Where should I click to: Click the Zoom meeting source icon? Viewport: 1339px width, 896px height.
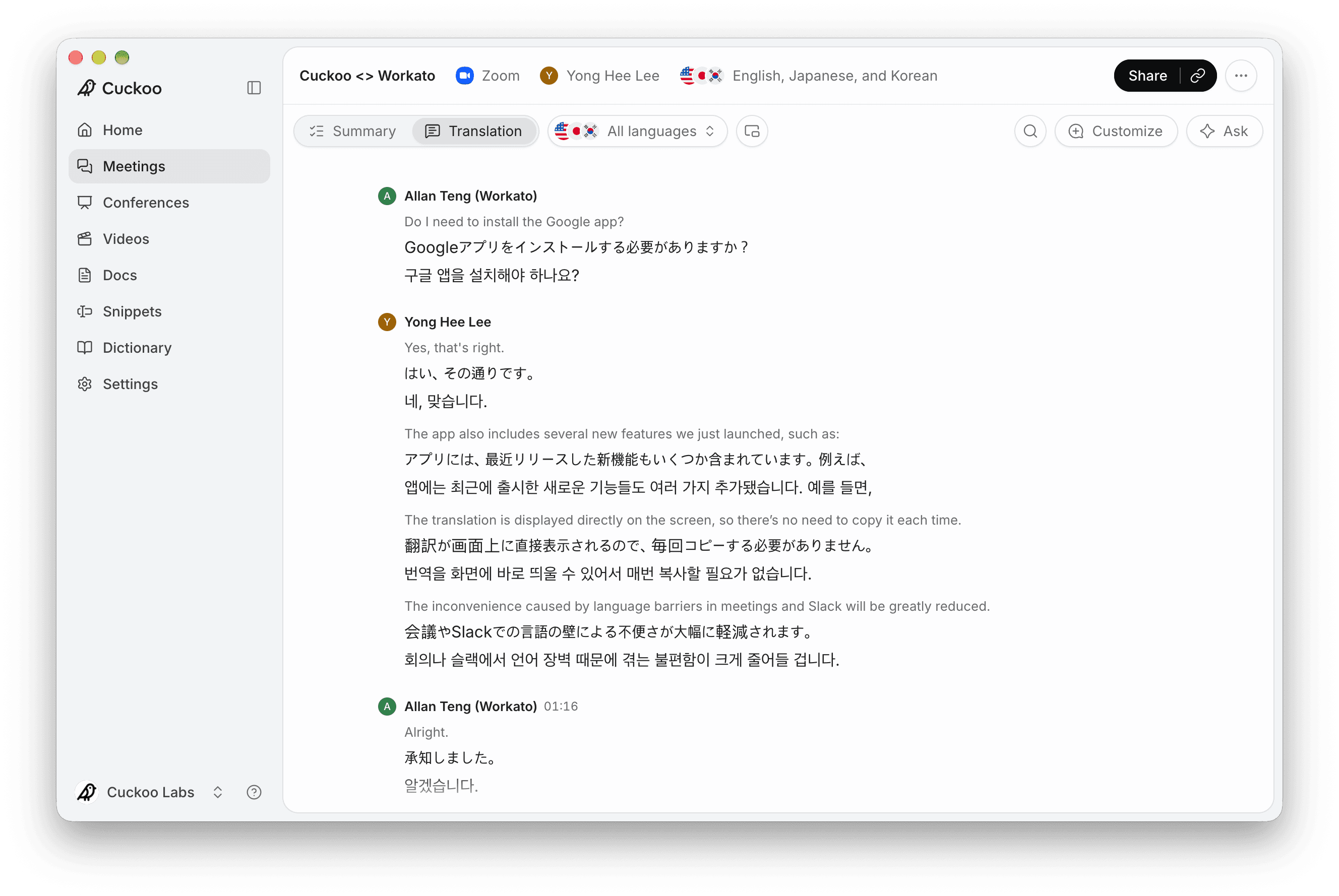pyautogui.click(x=465, y=76)
